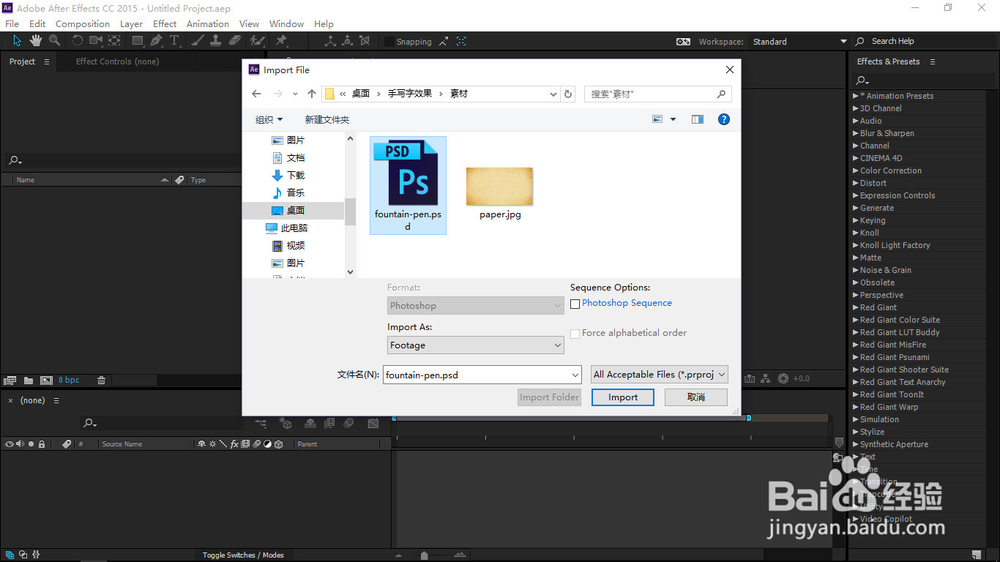Click the back arrow in Import dialog
Screen dimensions: 1000x562
click(x=256, y=94)
